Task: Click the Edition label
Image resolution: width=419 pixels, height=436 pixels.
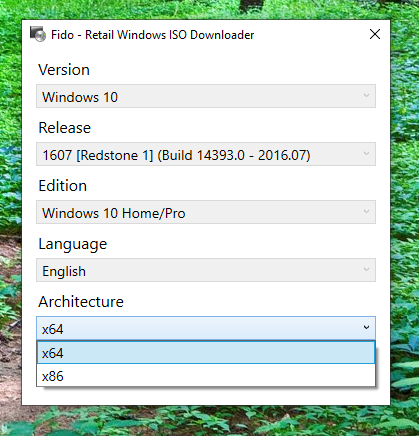Action: (63, 186)
